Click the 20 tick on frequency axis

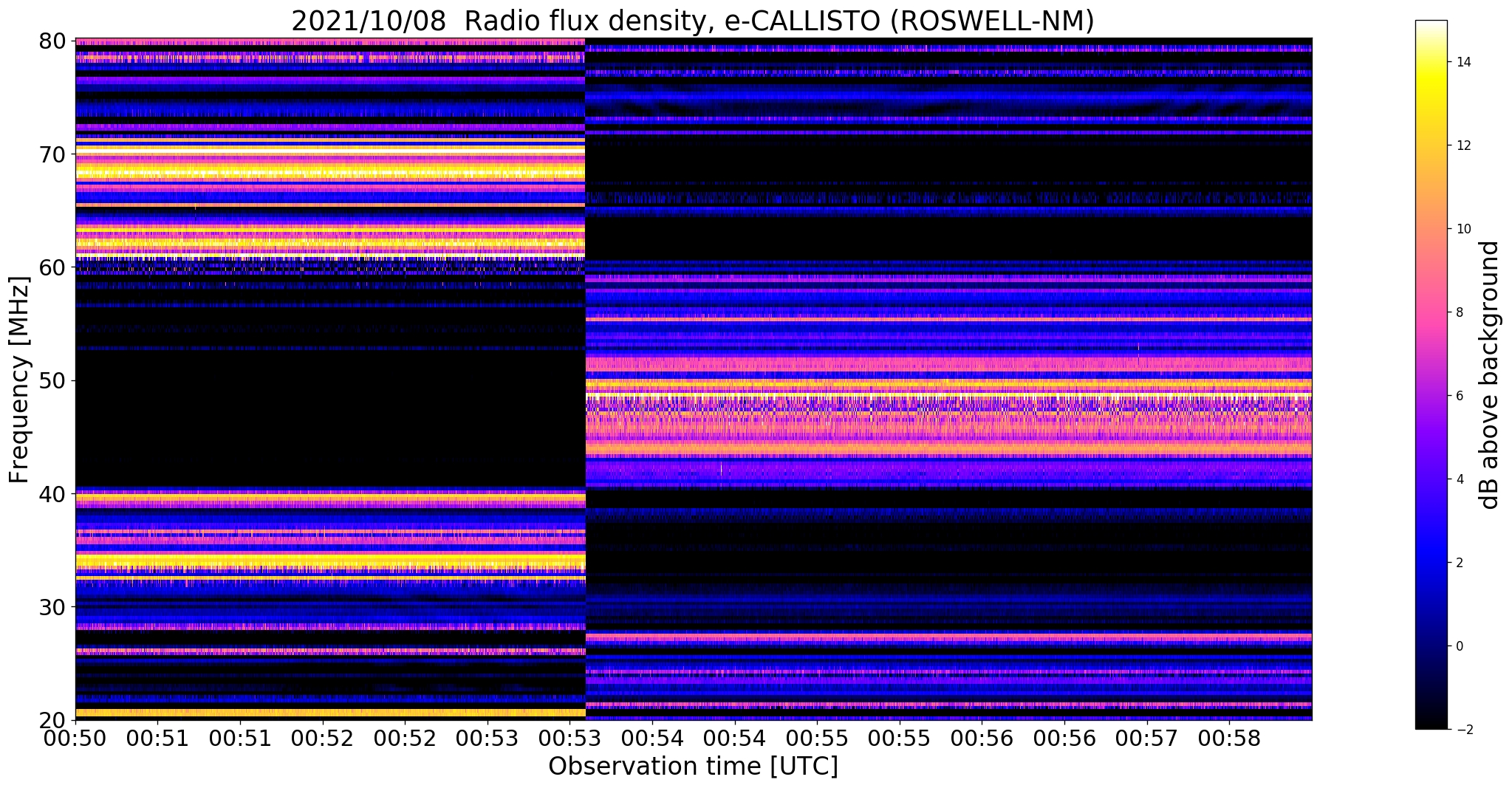pos(52,720)
